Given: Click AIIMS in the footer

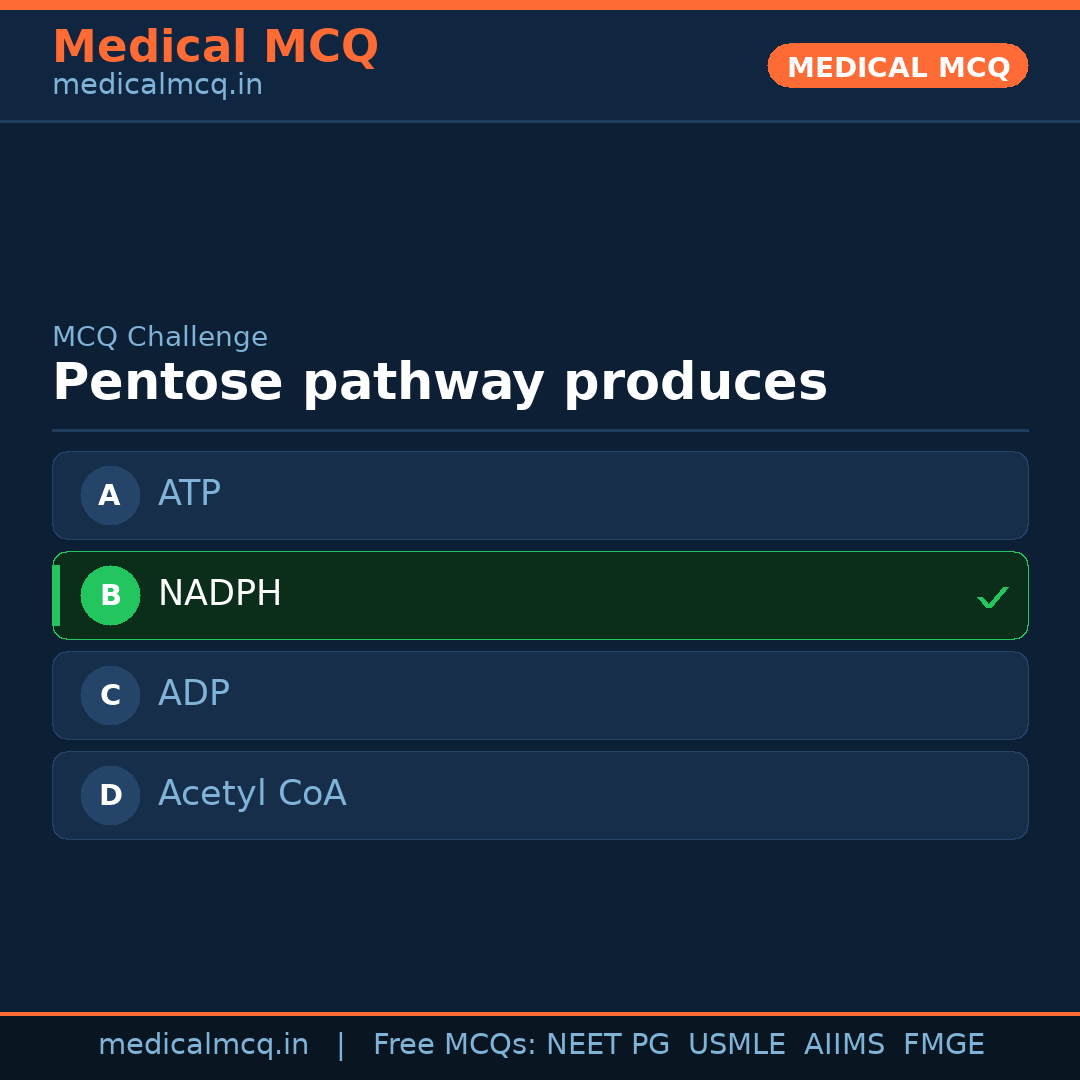Looking at the screenshot, I should pos(844,1045).
